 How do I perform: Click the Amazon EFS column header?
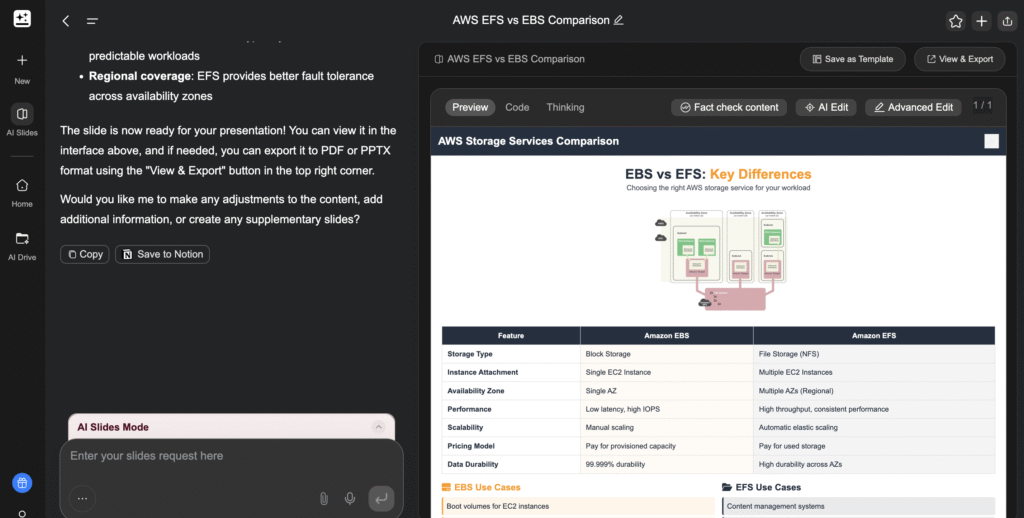coord(874,336)
